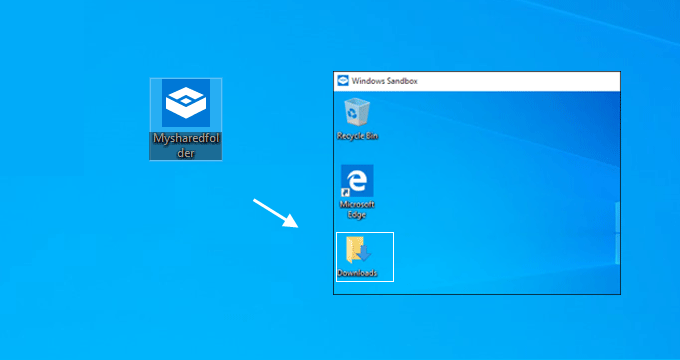
Task: Select Microsoft Edge shortcut in Windows Sandbox
Action: 357,181
